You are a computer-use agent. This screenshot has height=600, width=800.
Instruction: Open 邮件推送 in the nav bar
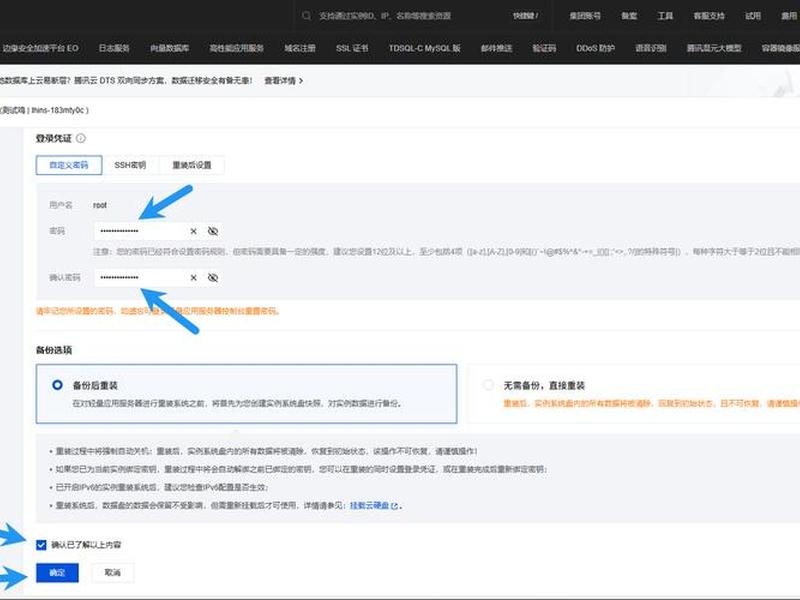point(496,48)
